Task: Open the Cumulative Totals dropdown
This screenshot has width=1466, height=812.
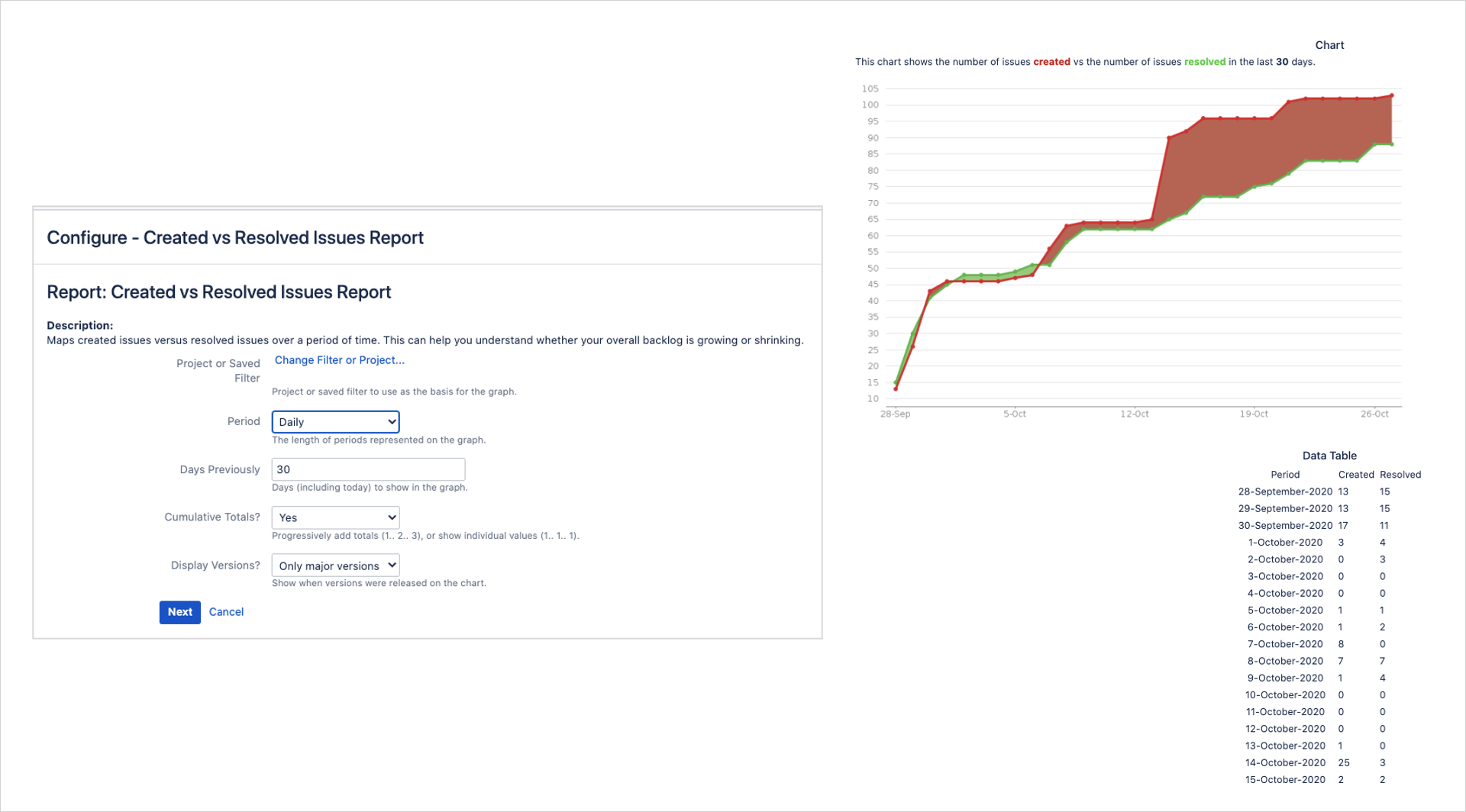Action: pyautogui.click(x=334, y=517)
